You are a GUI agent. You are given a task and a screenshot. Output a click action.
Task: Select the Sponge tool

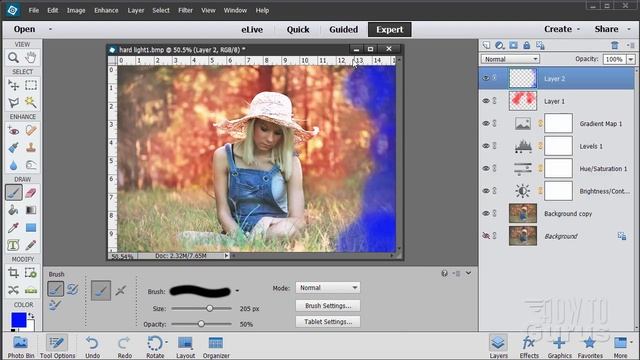31,165
